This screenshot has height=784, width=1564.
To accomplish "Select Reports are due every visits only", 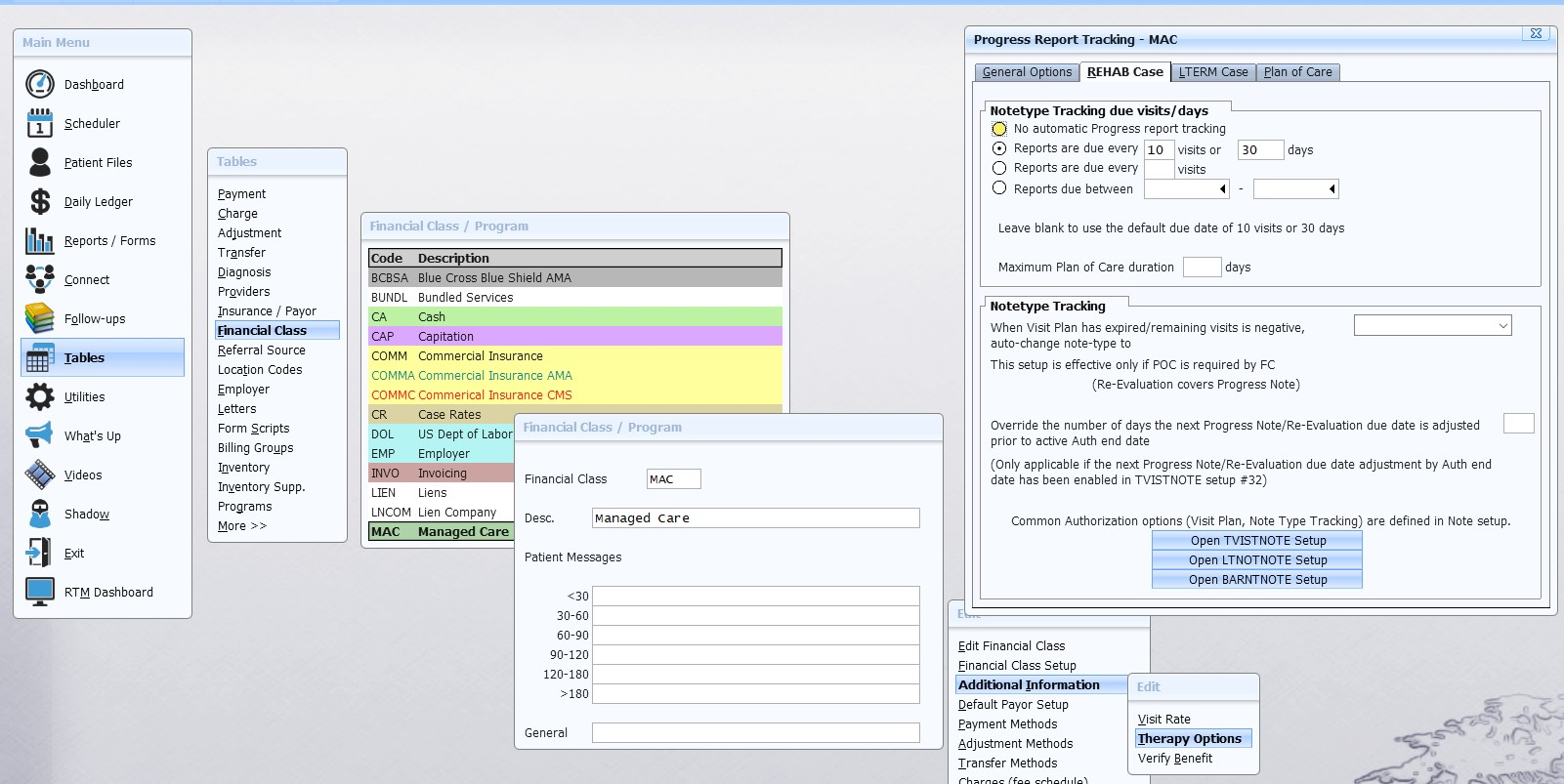I will point(999,168).
